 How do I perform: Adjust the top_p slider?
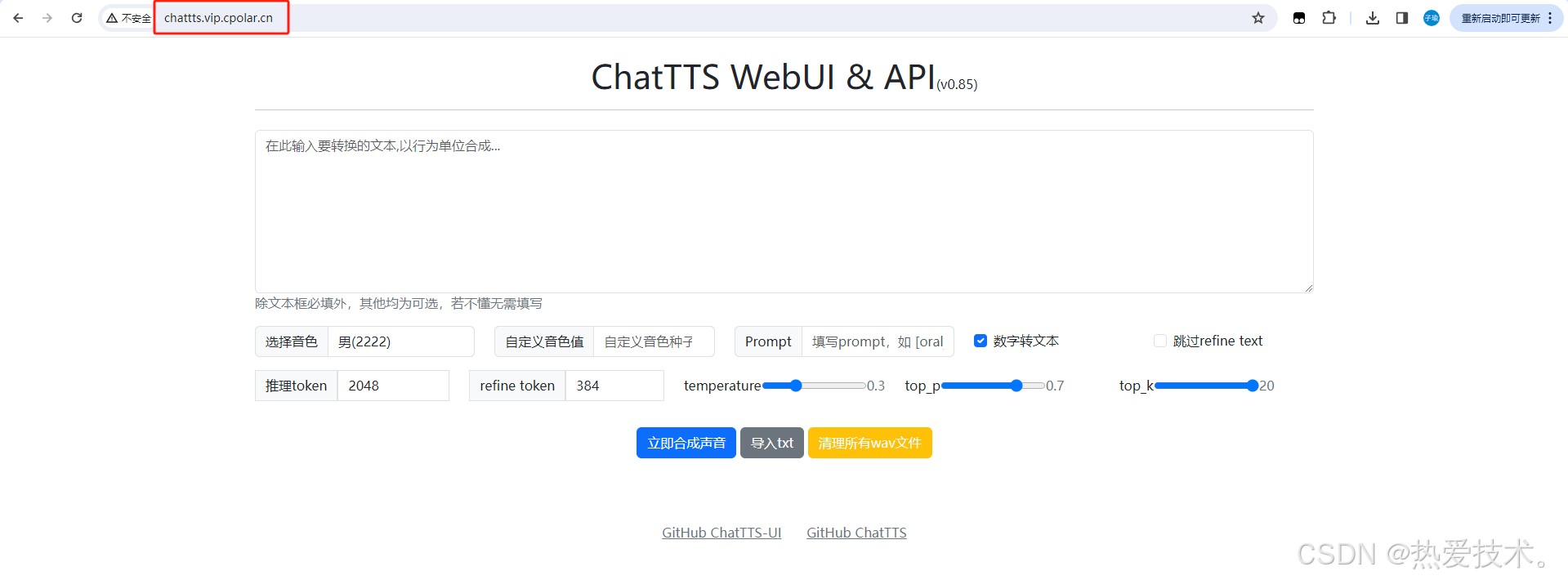click(993, 386)
